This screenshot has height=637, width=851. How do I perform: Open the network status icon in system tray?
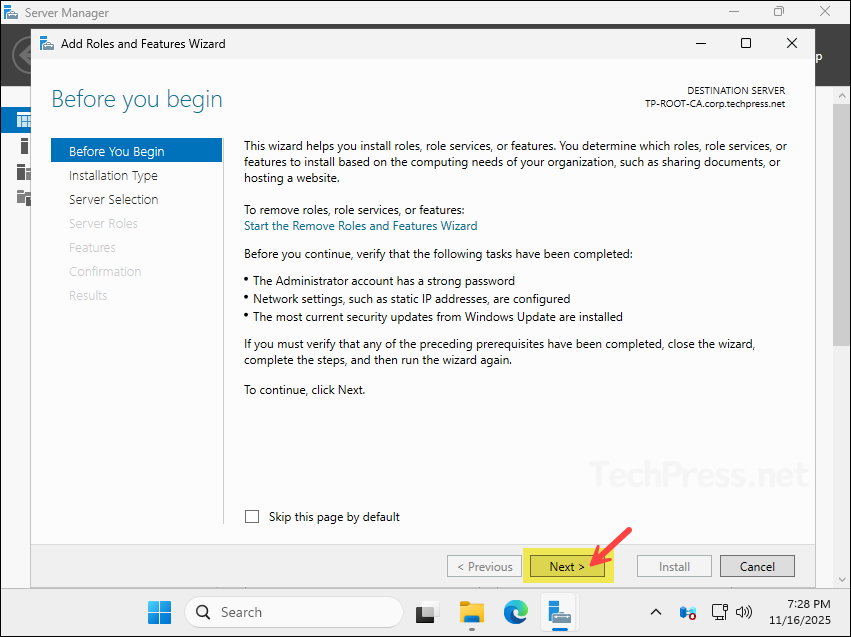(x=719, y=611)
